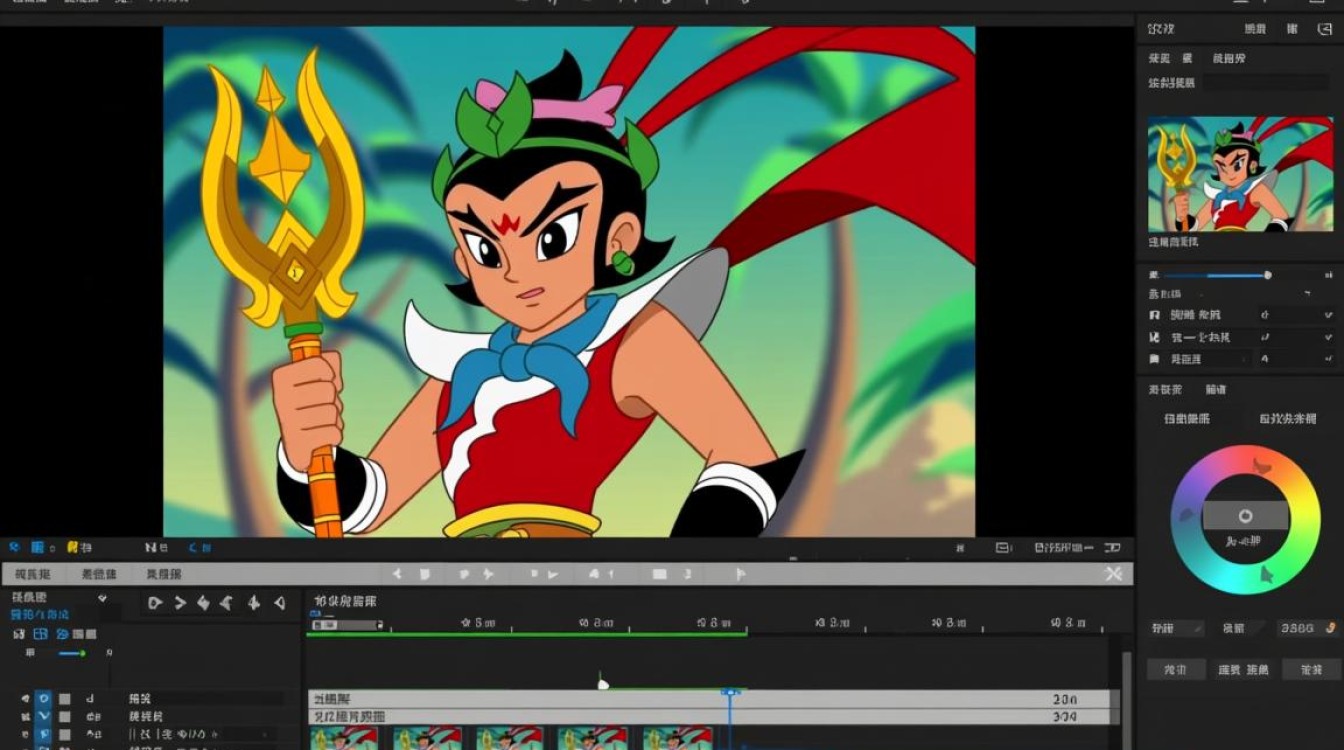
Task: Click the input field above the preview thumbnail
Action: [1265, 83]
